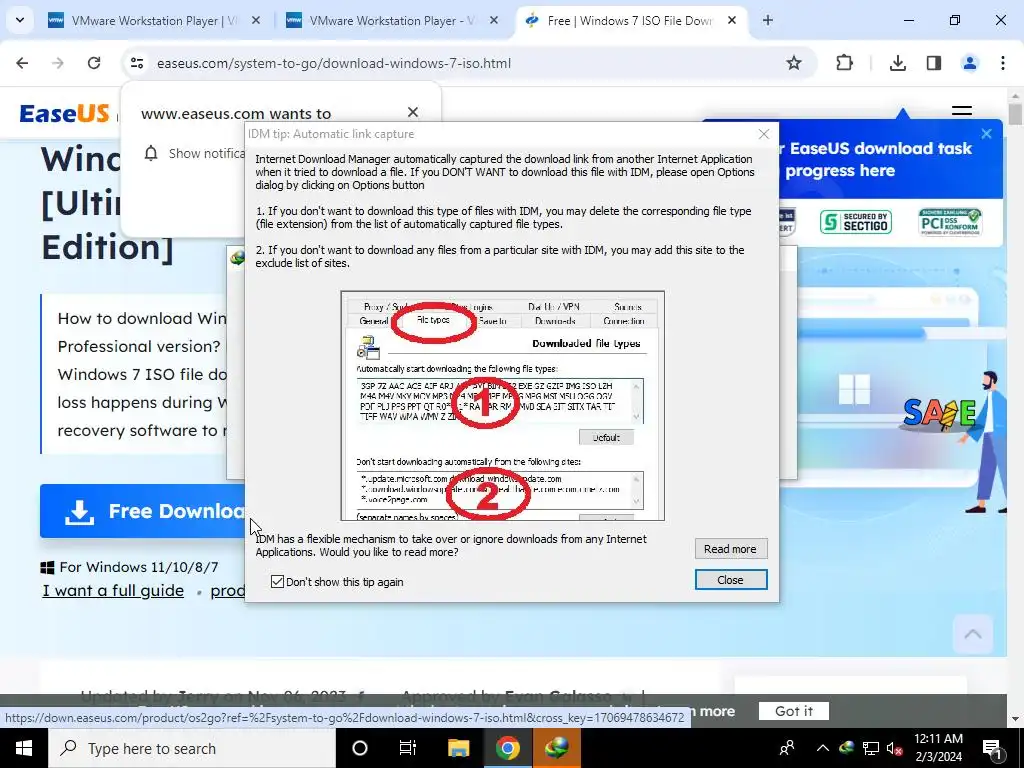Accept cookies with Got it button

point(793,711)
